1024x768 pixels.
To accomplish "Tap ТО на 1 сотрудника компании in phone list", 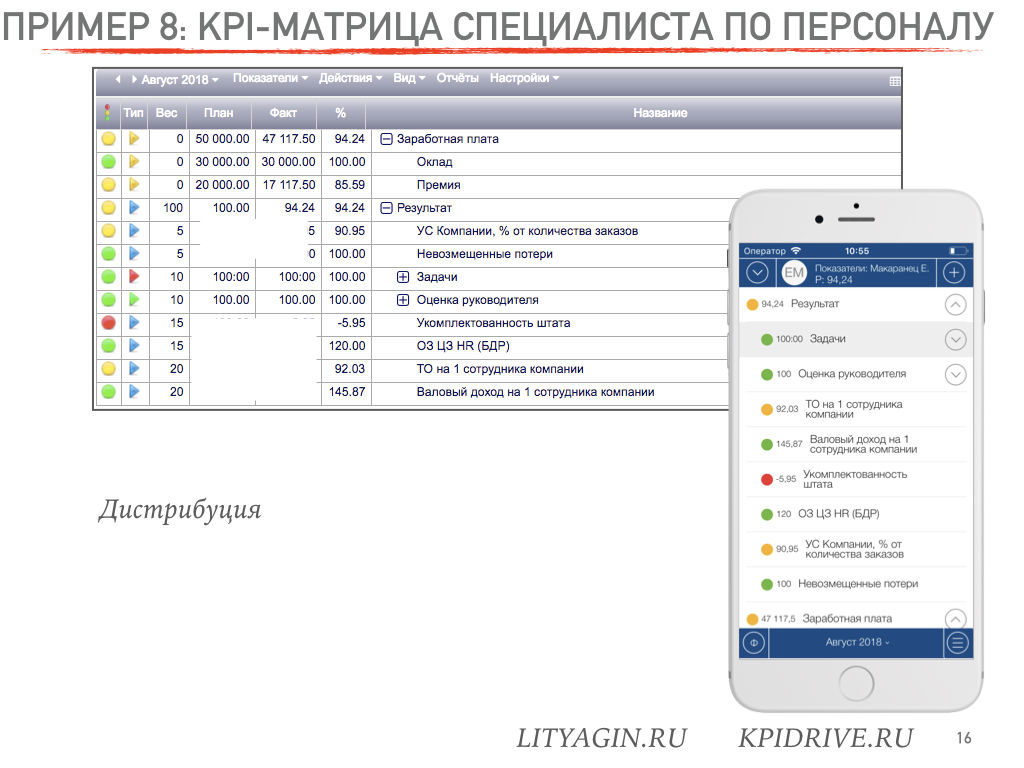I will 856,409.
